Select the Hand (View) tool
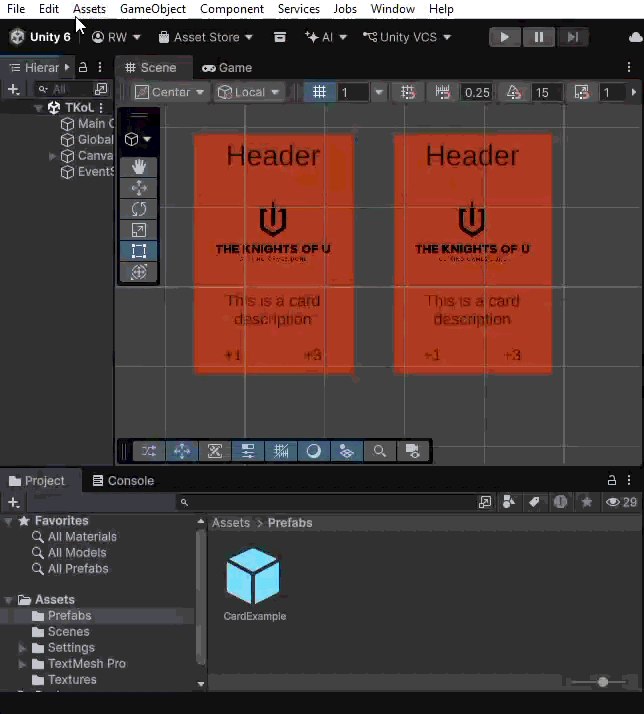The height and width of the screenshot is (714, 644). click(139, 167)
